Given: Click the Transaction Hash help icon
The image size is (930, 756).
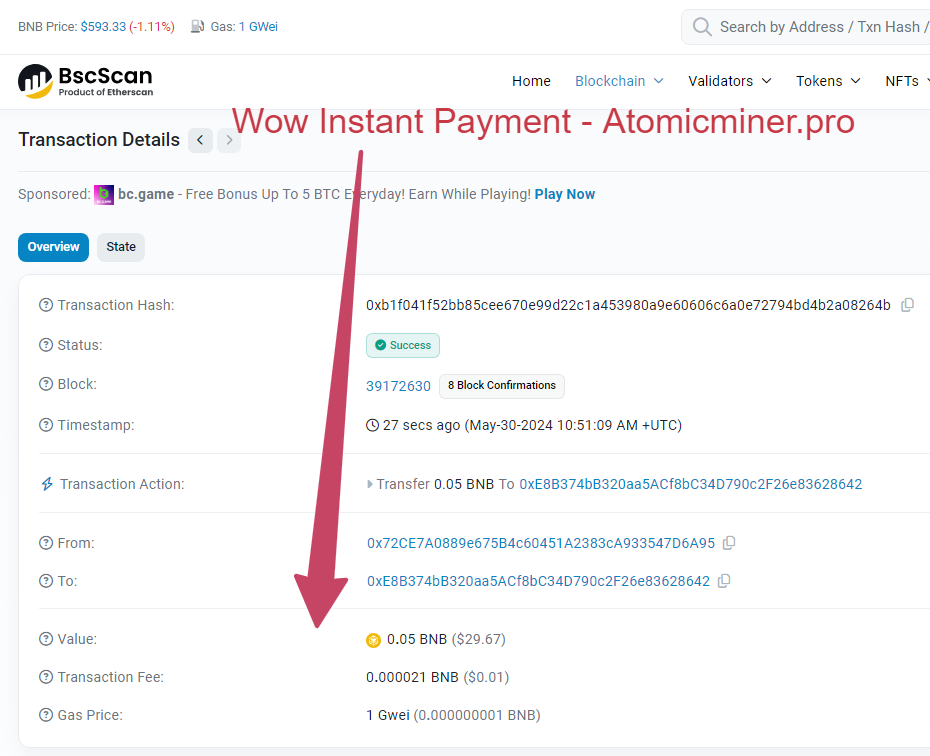Looking at the screenshot, I should (x=46, y=305).
